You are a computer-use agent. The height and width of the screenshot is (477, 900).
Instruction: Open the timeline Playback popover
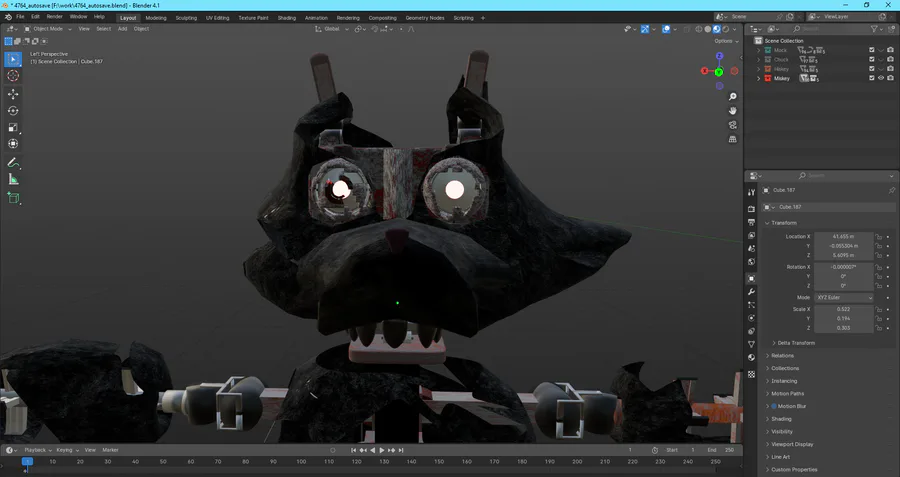[x=38, y=451]
